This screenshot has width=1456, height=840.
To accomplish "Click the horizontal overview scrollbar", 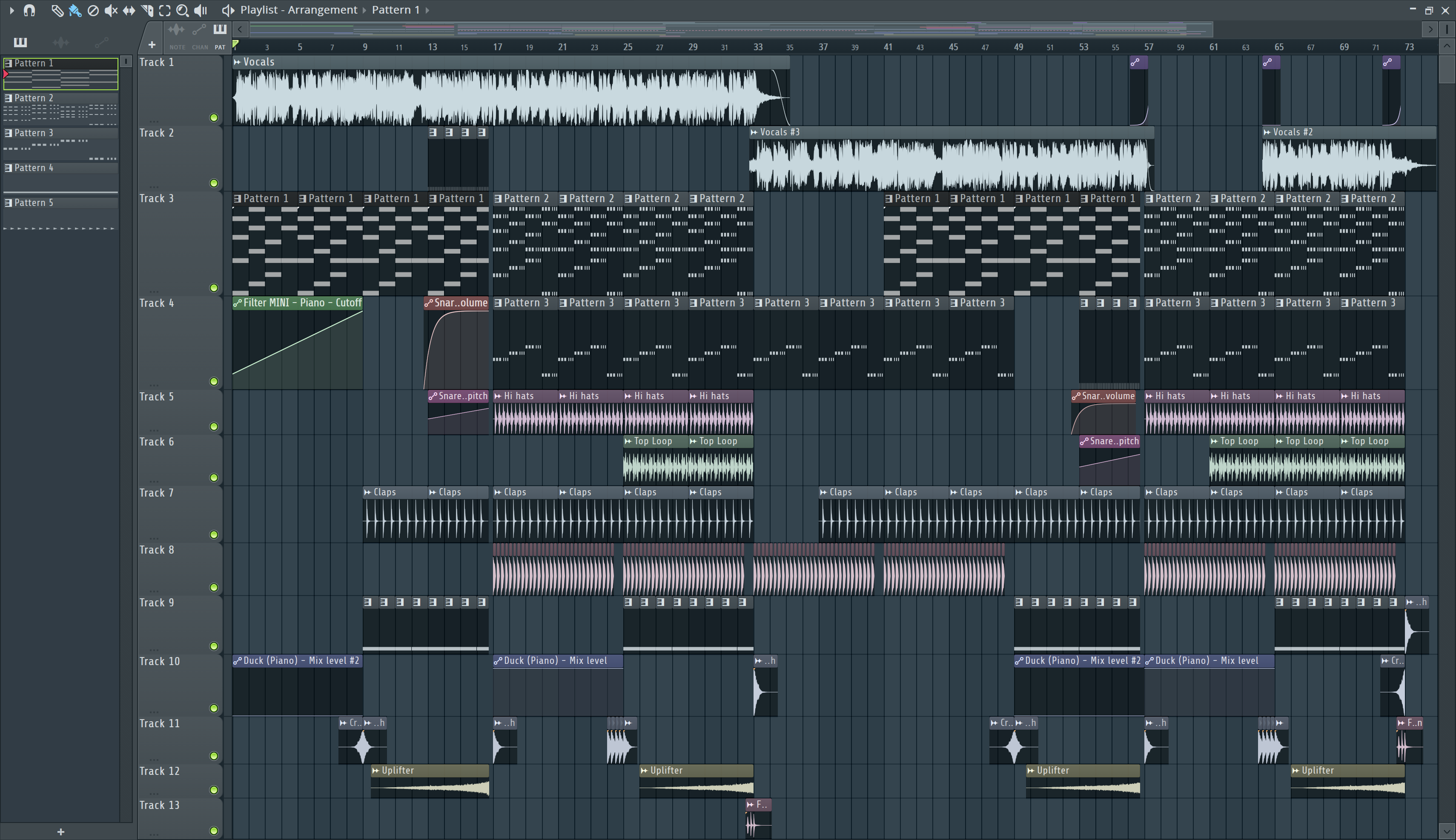I will pos(731,29).
